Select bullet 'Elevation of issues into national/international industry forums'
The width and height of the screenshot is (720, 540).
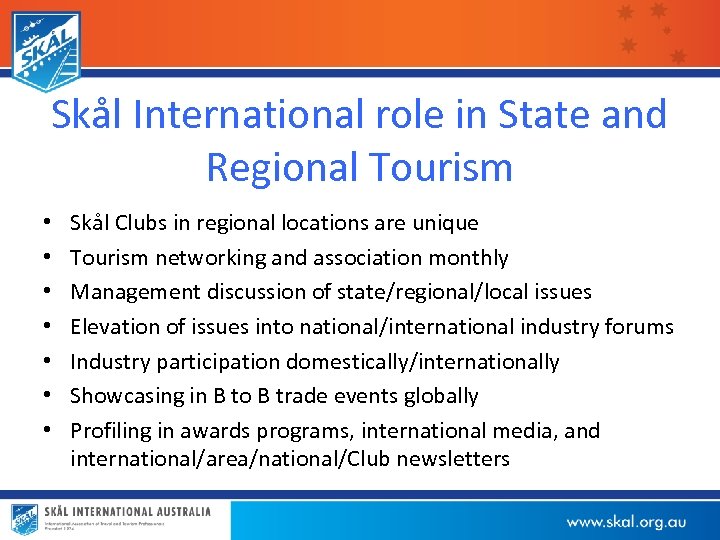point(371,327)
